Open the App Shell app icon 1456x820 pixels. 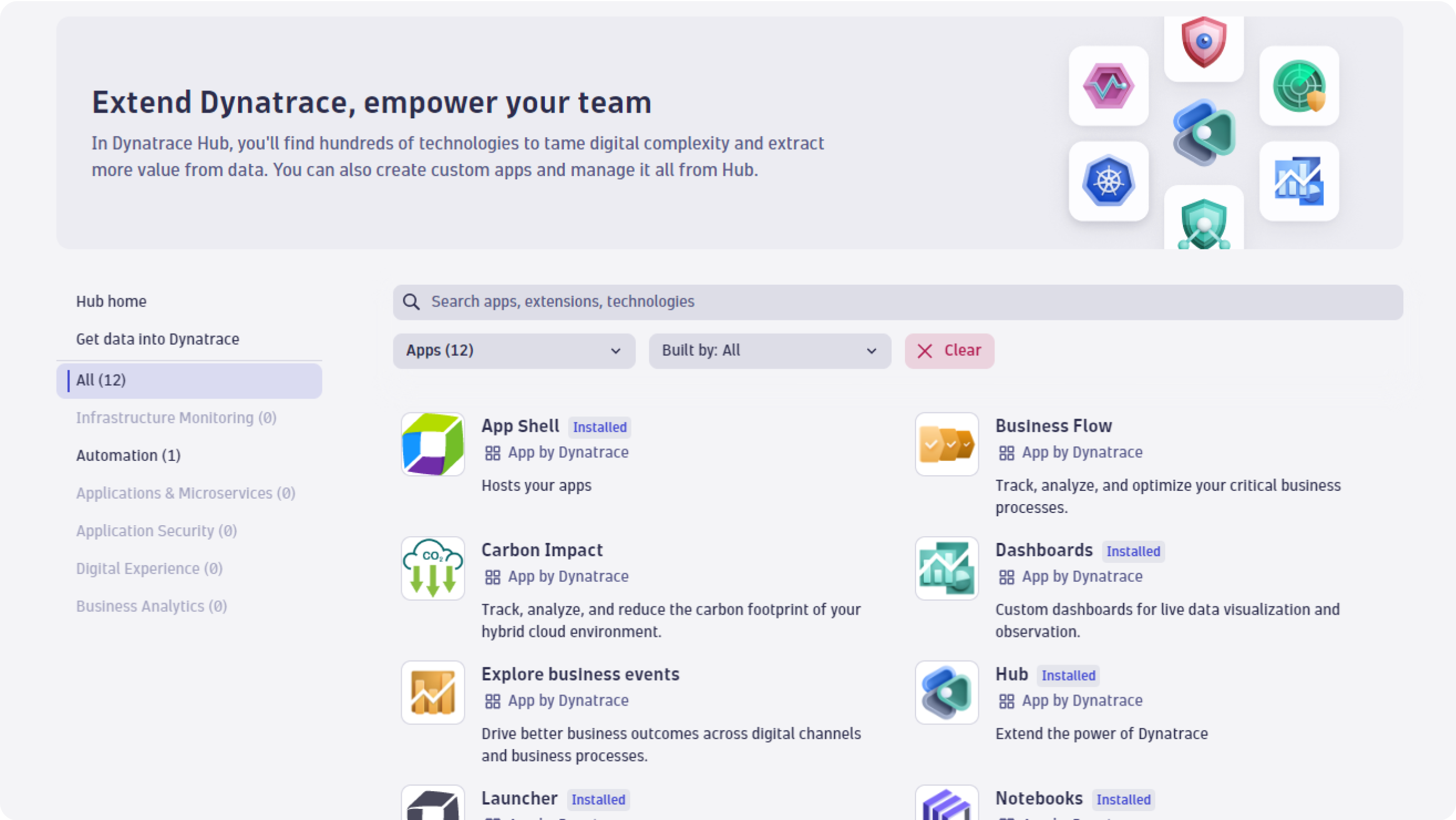pos(432,444)
